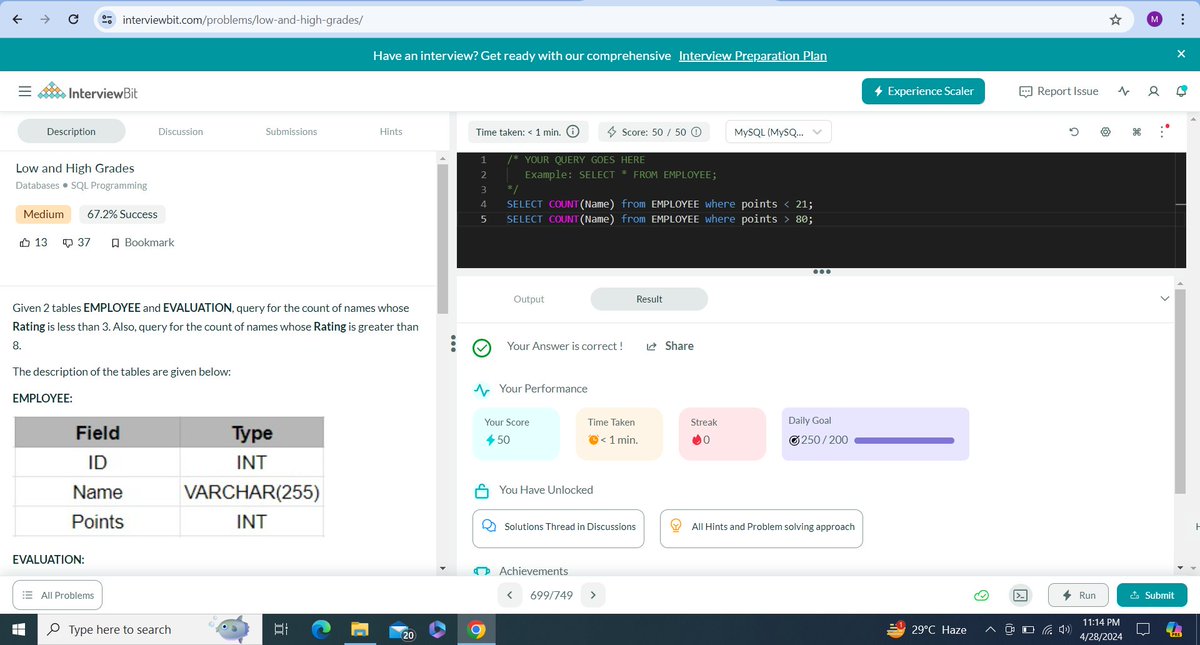
Task: Click the Medium difficulty badge
Action: click(x=43, y=214)
